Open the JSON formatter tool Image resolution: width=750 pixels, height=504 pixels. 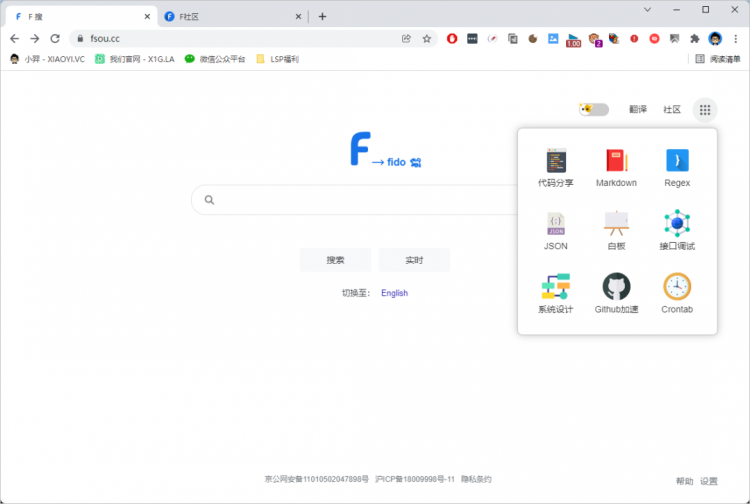coord(556,231)
